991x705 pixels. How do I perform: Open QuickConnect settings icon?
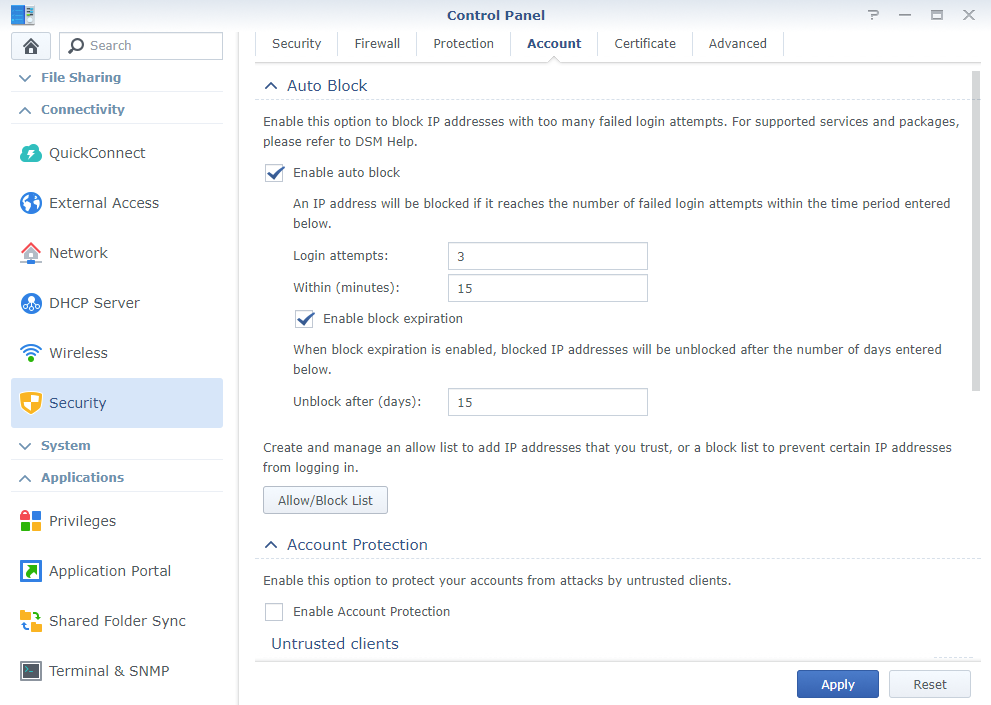pyautogui.click(x=31, y=153)
